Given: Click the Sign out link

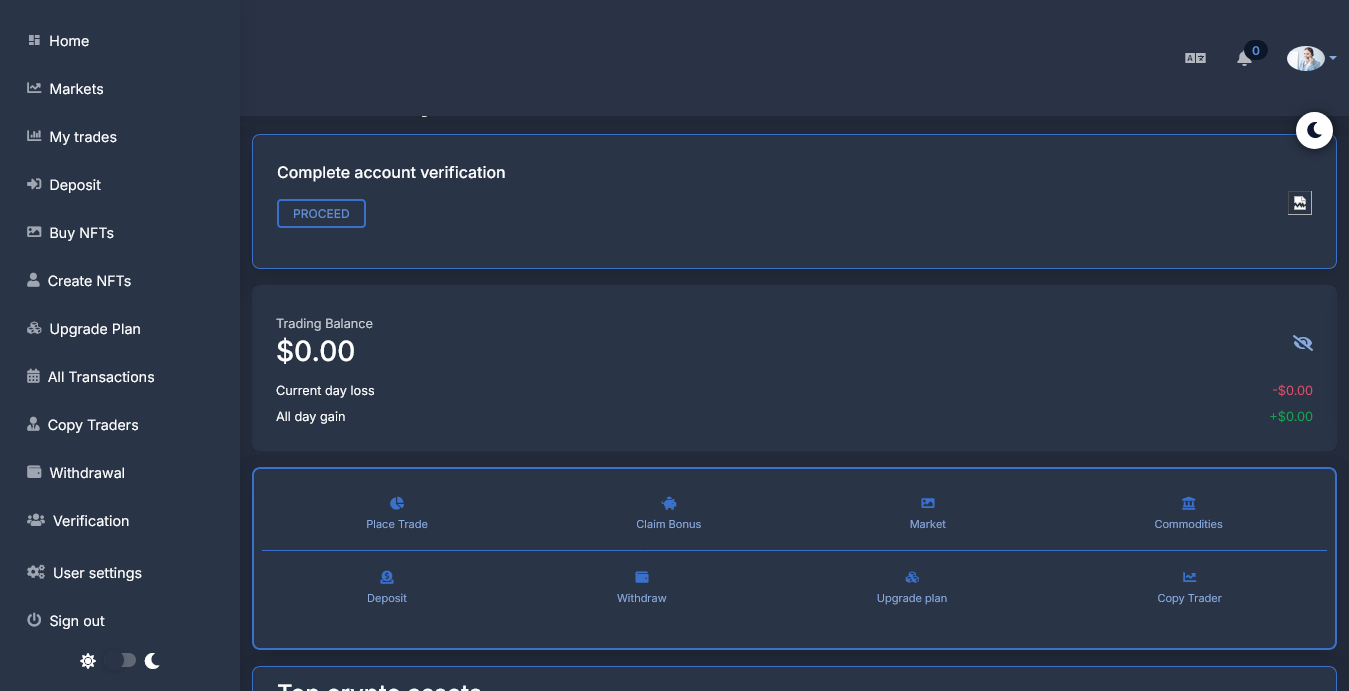Looking at the screenshot, I should click(x=76, y=621).
